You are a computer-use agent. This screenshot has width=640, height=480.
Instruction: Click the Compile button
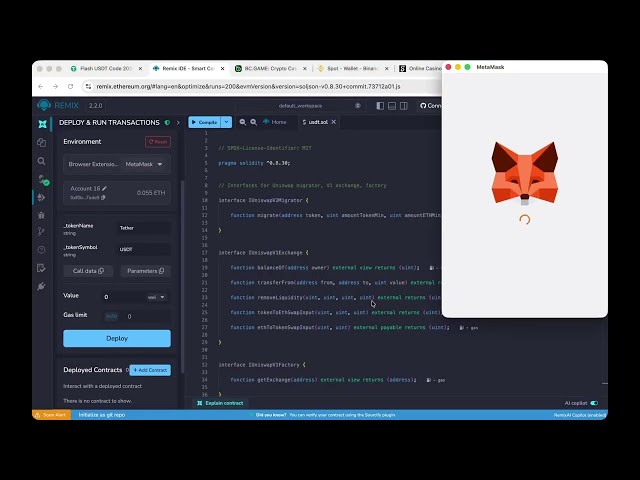pyautogui.click(x=204, y=122)
